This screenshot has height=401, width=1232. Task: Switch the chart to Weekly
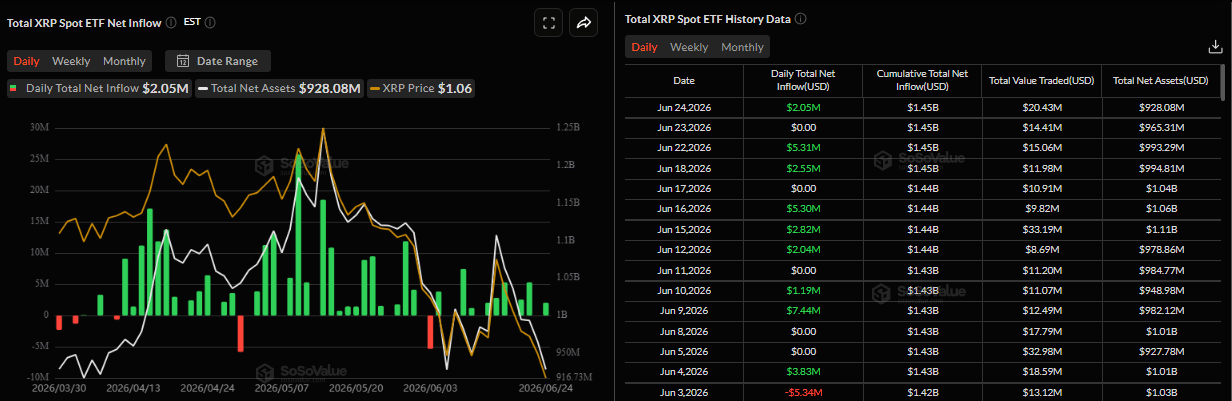(x=71, y=61)
